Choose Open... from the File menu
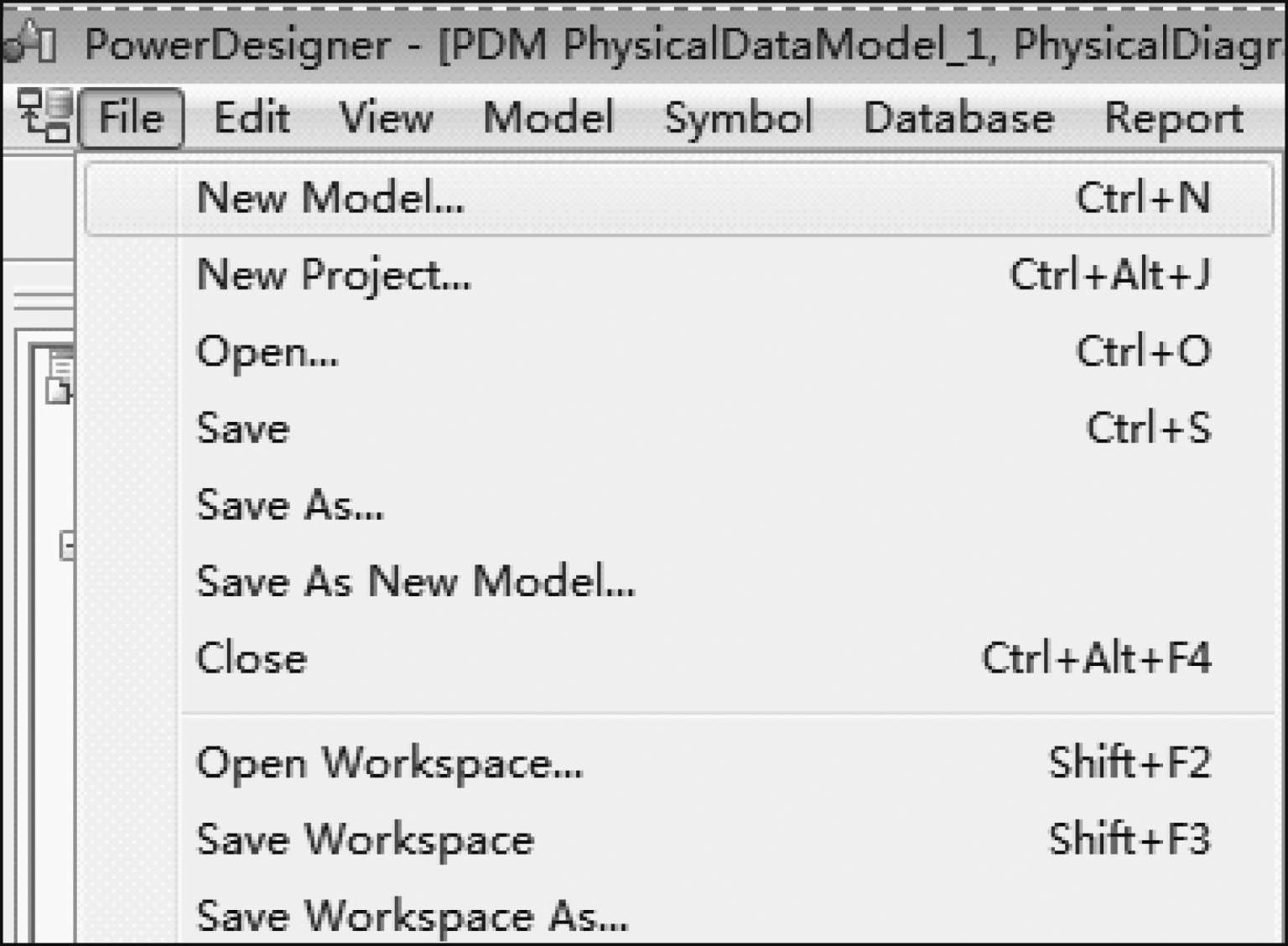This screenshot has height=946, width=1288. click(x=267, y=351)
